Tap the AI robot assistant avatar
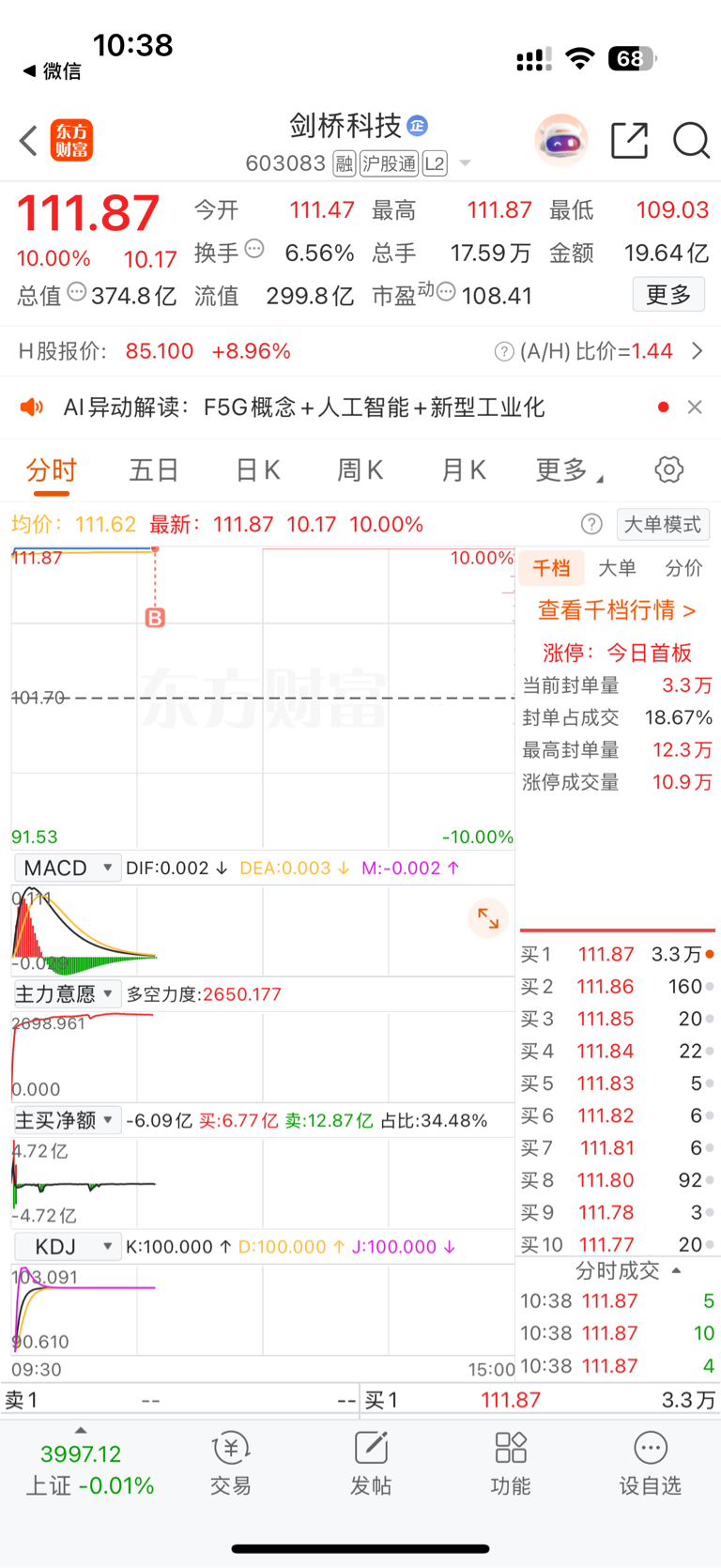 click(560, 141)
